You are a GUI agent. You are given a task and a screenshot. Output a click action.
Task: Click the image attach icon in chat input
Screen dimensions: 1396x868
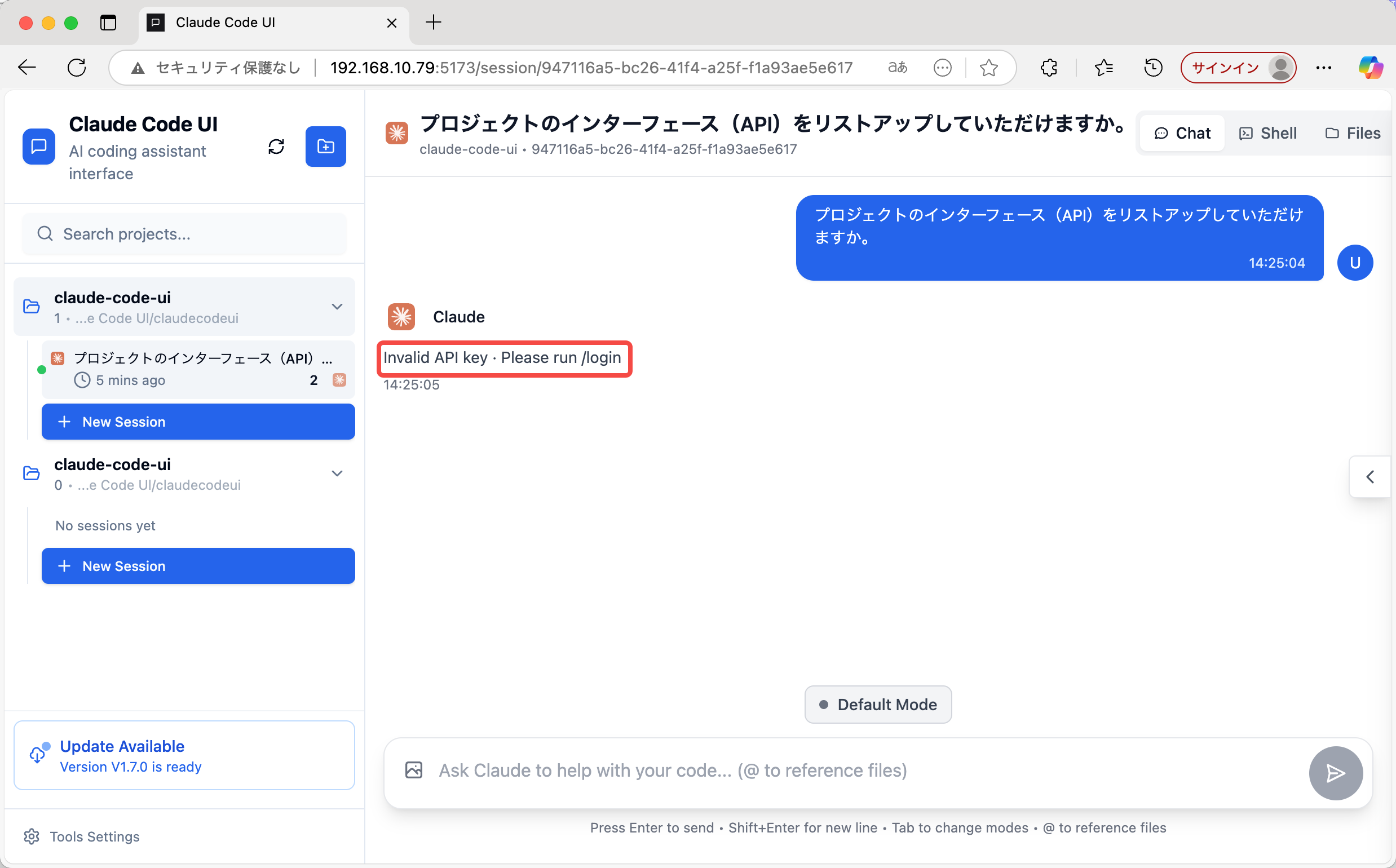pyautogui.click(x=413, y=770)
